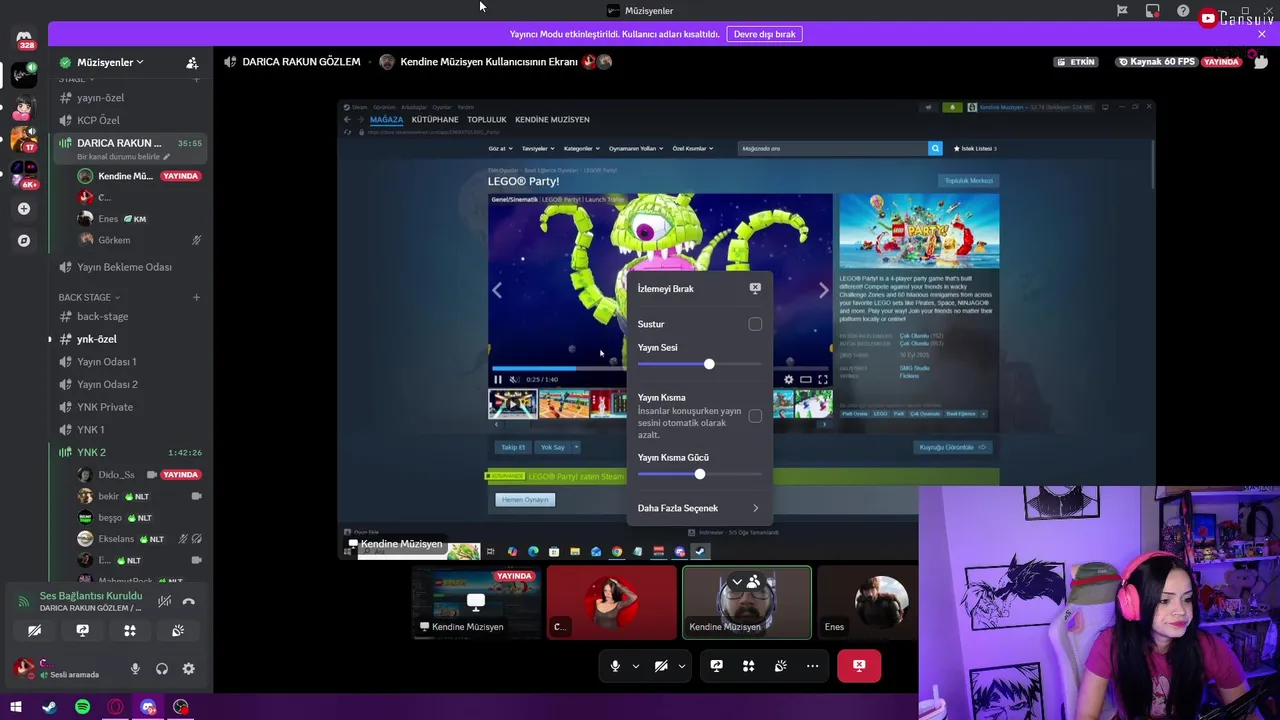The height and width of the screenshot is (720, 1280).
Task: Select Görkem in the voice channel list
Action: (140, 240)
